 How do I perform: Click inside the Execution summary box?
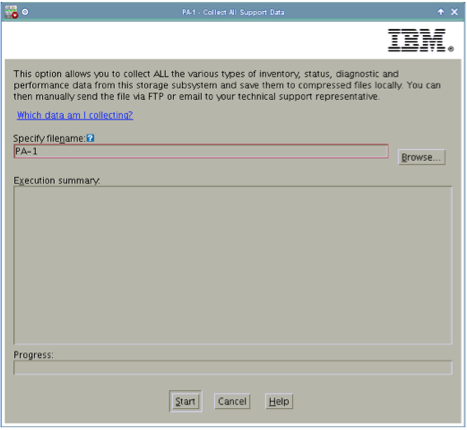point(233,265)
